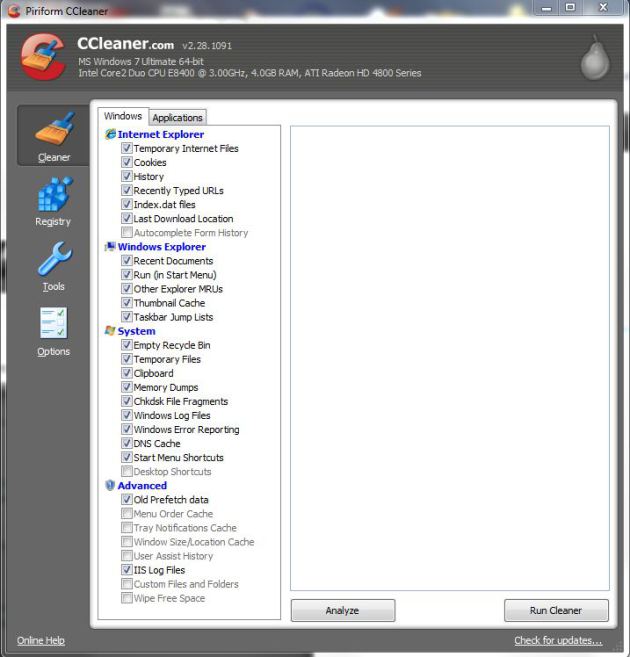The width and height of the screenshot is (630, 657).
Task: Click the Check for updates link
Action: click(x=558, y=641)
